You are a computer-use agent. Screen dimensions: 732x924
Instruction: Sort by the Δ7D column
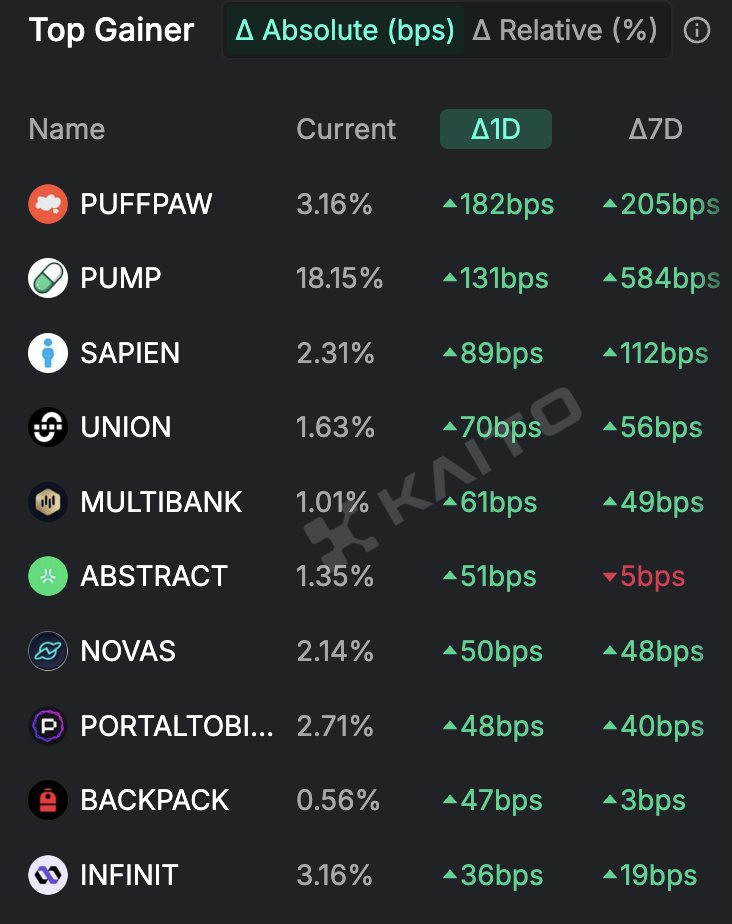pos(655,129)
